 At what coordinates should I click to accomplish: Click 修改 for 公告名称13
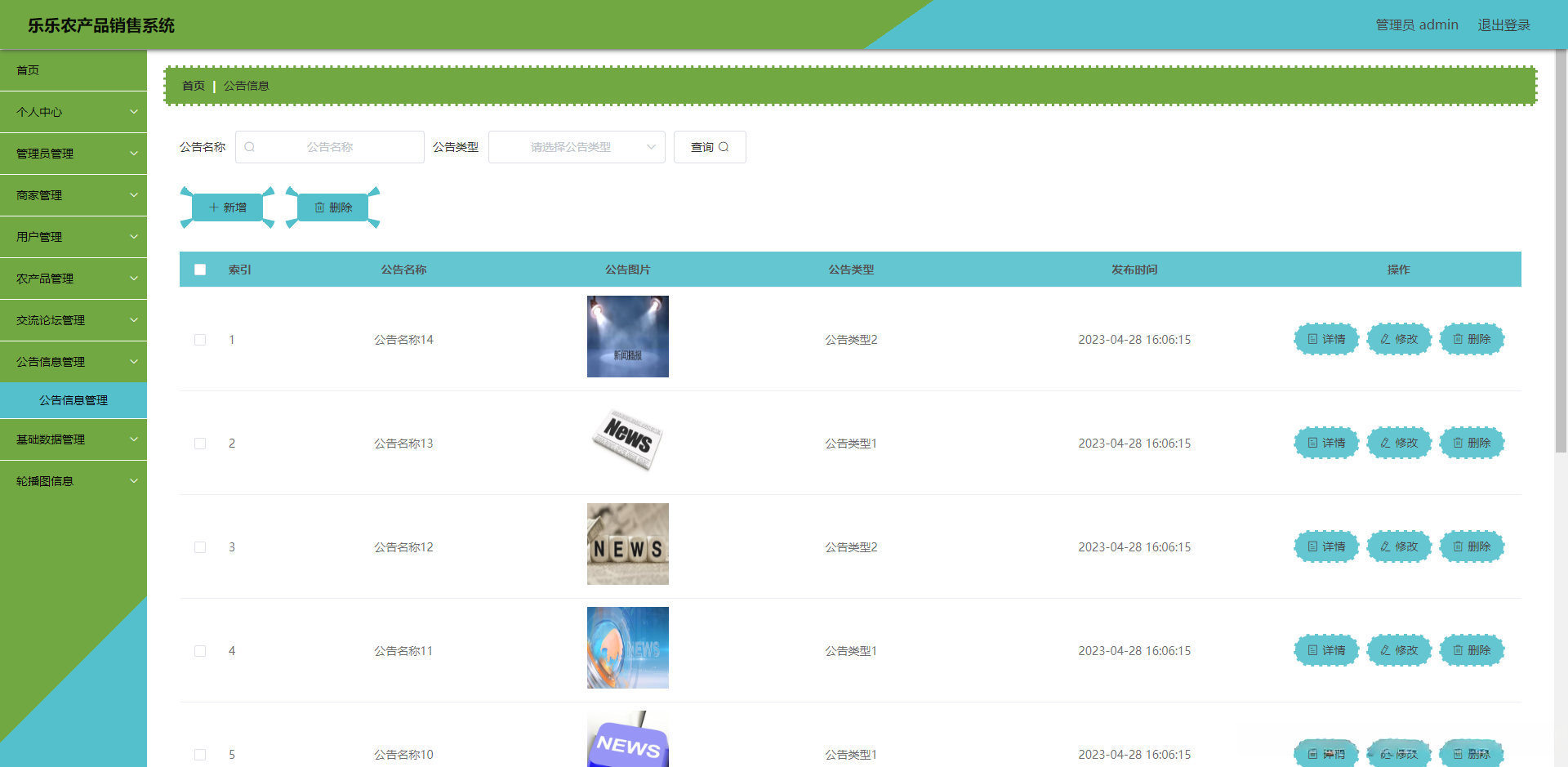(x=1399, y=443)
